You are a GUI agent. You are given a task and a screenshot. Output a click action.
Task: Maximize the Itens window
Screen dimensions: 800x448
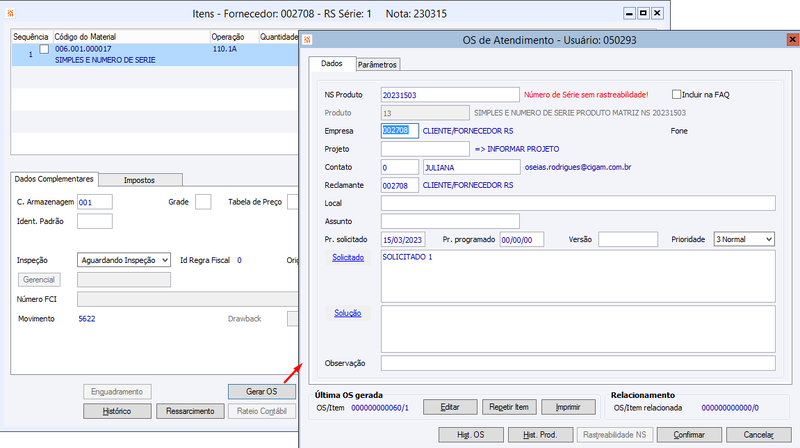click(x=643, y=13)
